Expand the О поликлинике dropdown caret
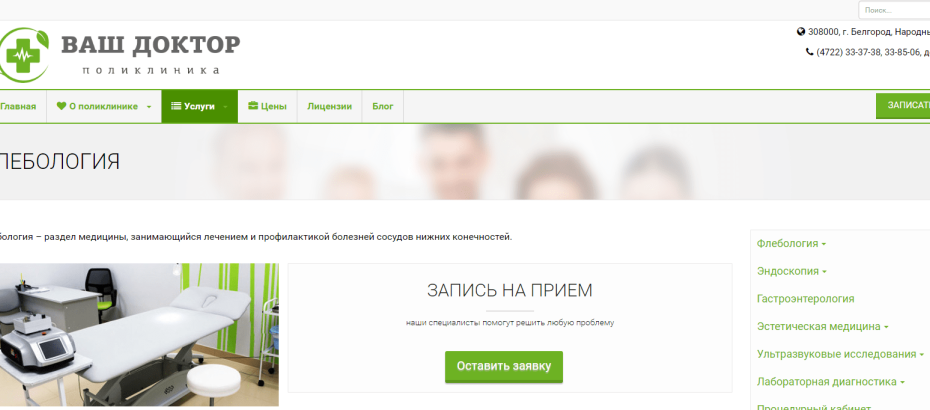This screenshot has width=930, height=410. [x=149, y=107]
